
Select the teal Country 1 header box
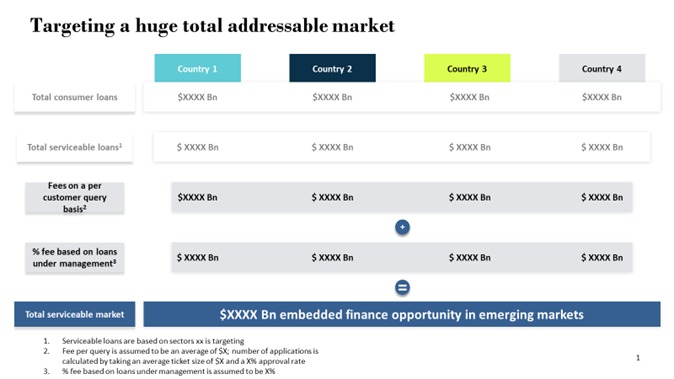pyautogui.click(x=198, y=68)
